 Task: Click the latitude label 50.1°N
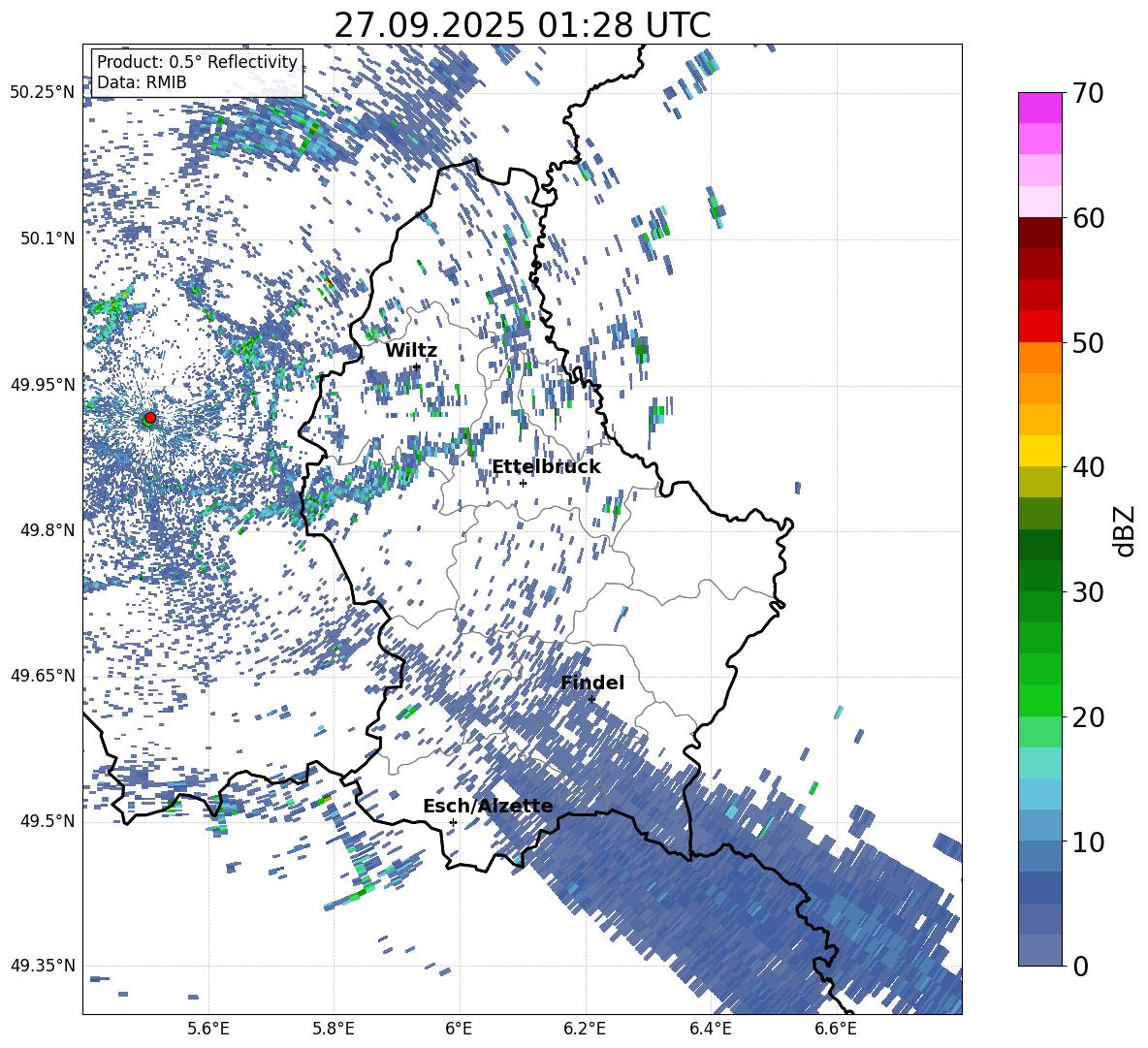click(47, 238)
